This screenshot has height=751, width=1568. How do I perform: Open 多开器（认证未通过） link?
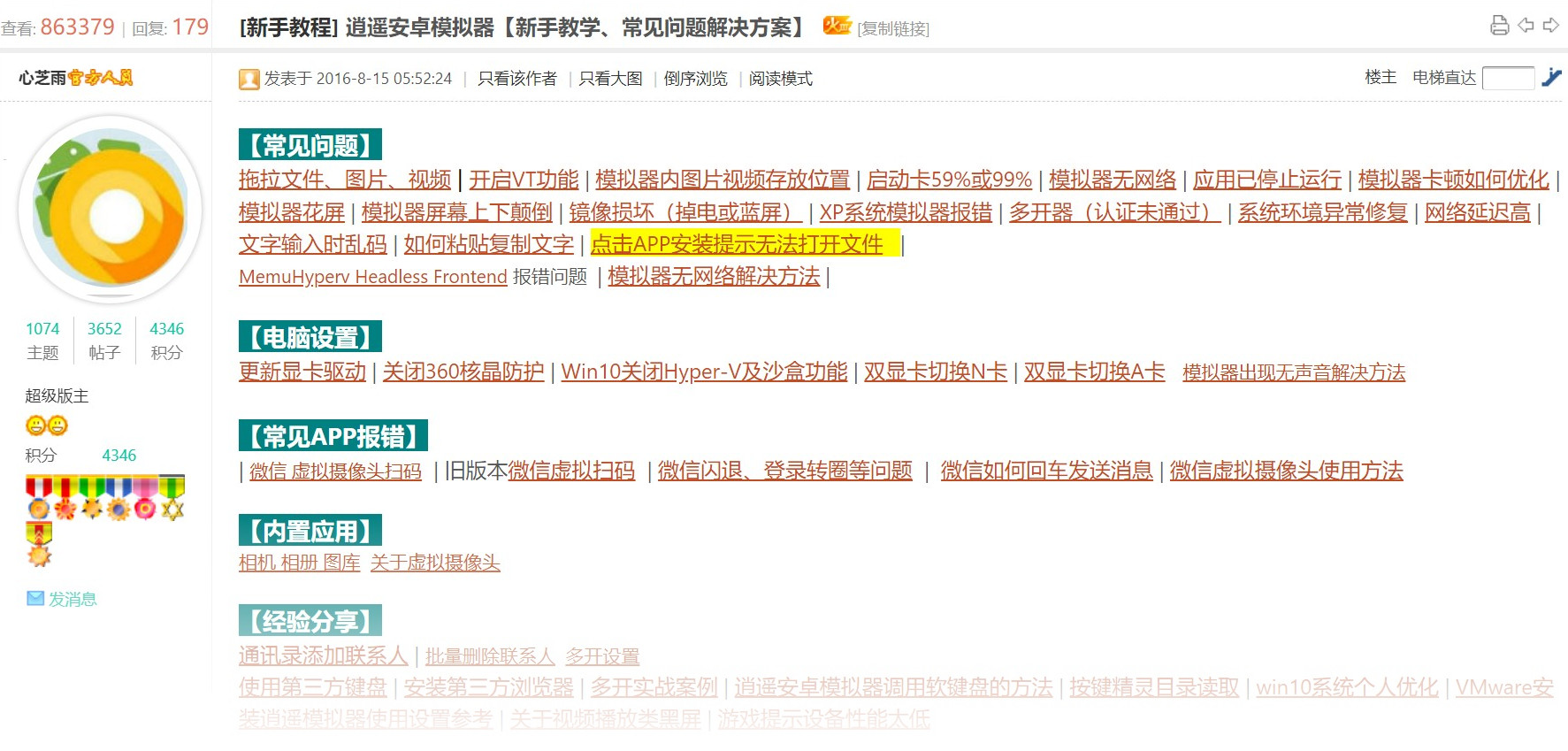pyautogui.click(x=1115, y=212)
